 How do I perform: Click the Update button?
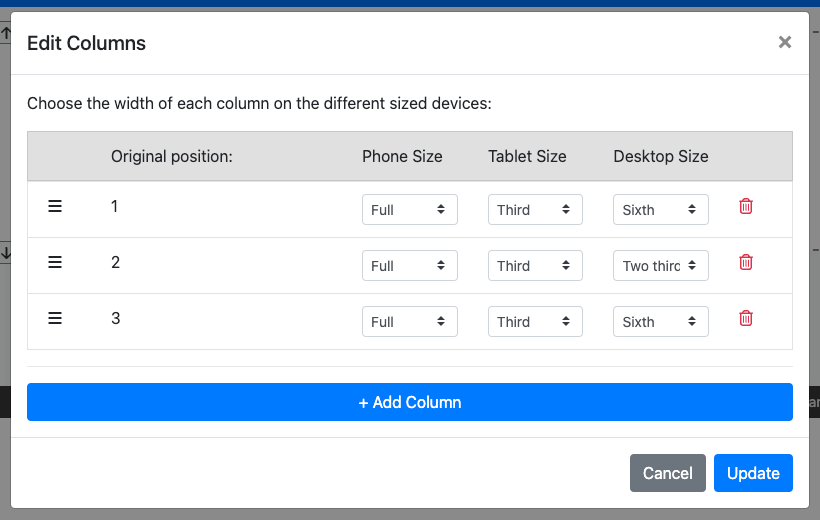point(753,474)
